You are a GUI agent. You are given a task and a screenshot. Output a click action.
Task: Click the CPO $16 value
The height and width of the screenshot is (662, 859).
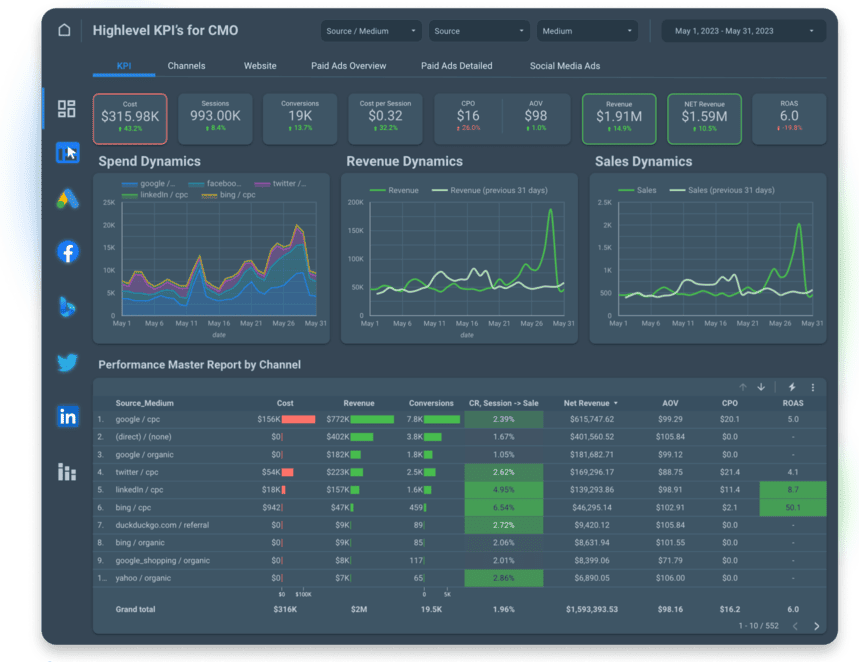tap(468, 116)
